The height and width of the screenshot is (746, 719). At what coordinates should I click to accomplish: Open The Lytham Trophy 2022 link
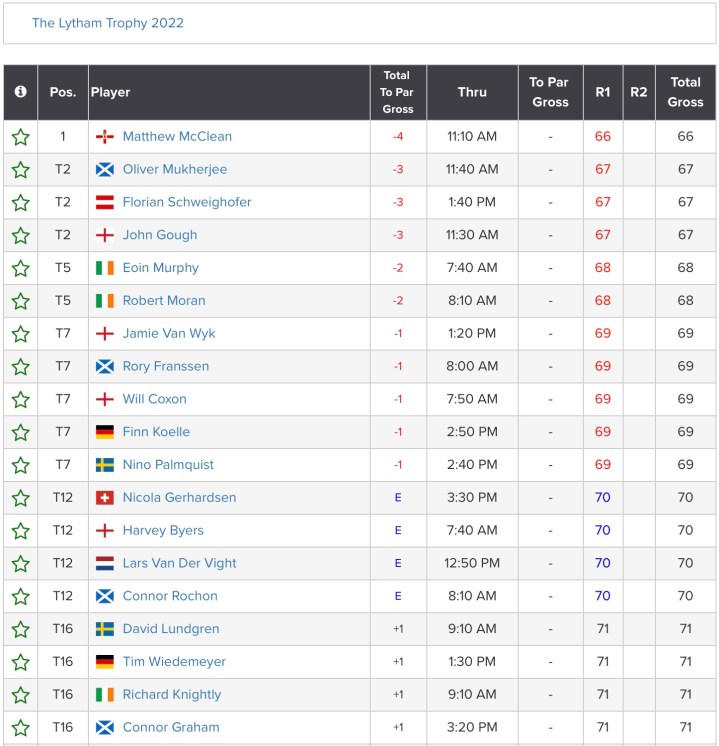pos(108,23)
